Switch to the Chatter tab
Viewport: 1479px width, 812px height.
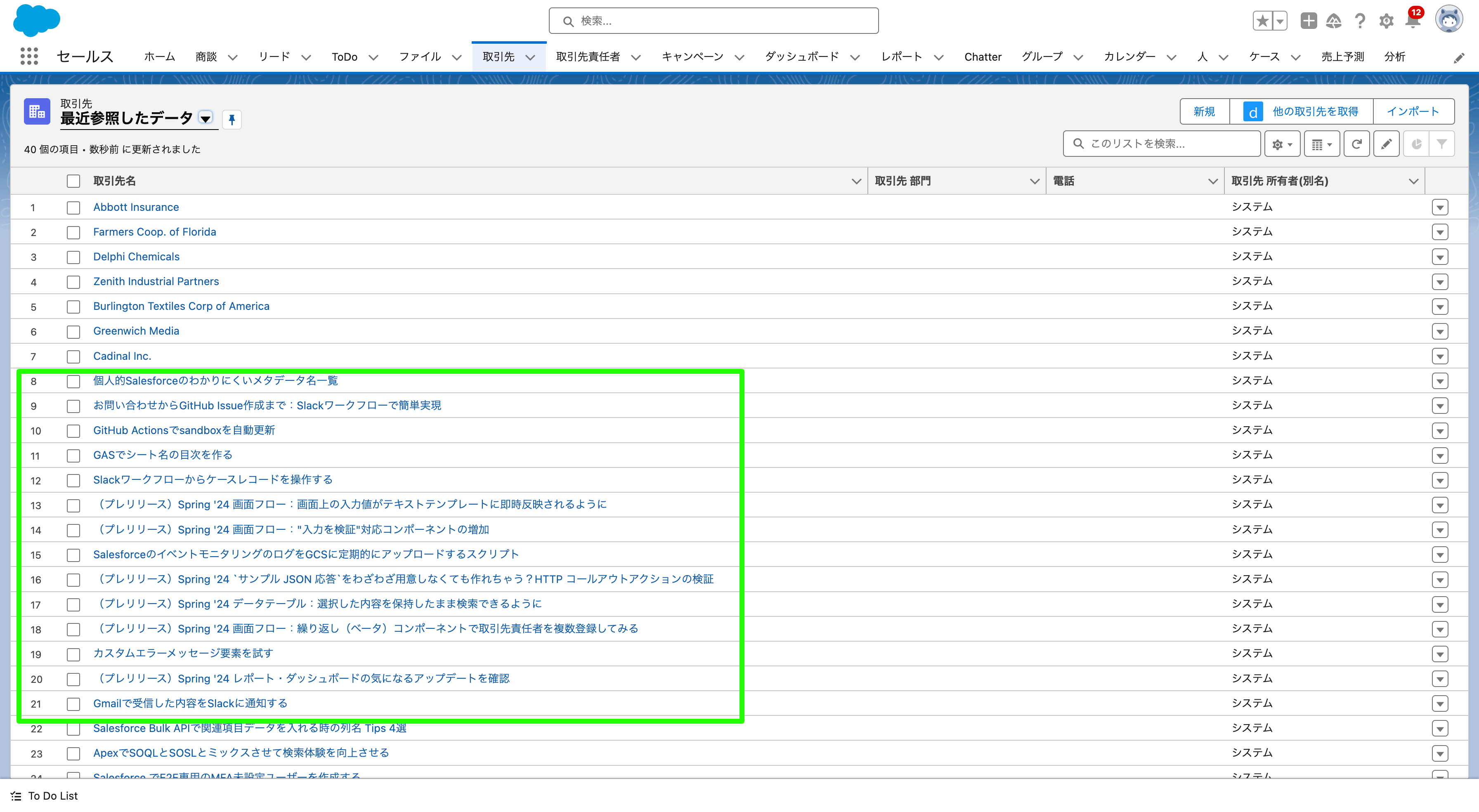[x=983, y=56]
